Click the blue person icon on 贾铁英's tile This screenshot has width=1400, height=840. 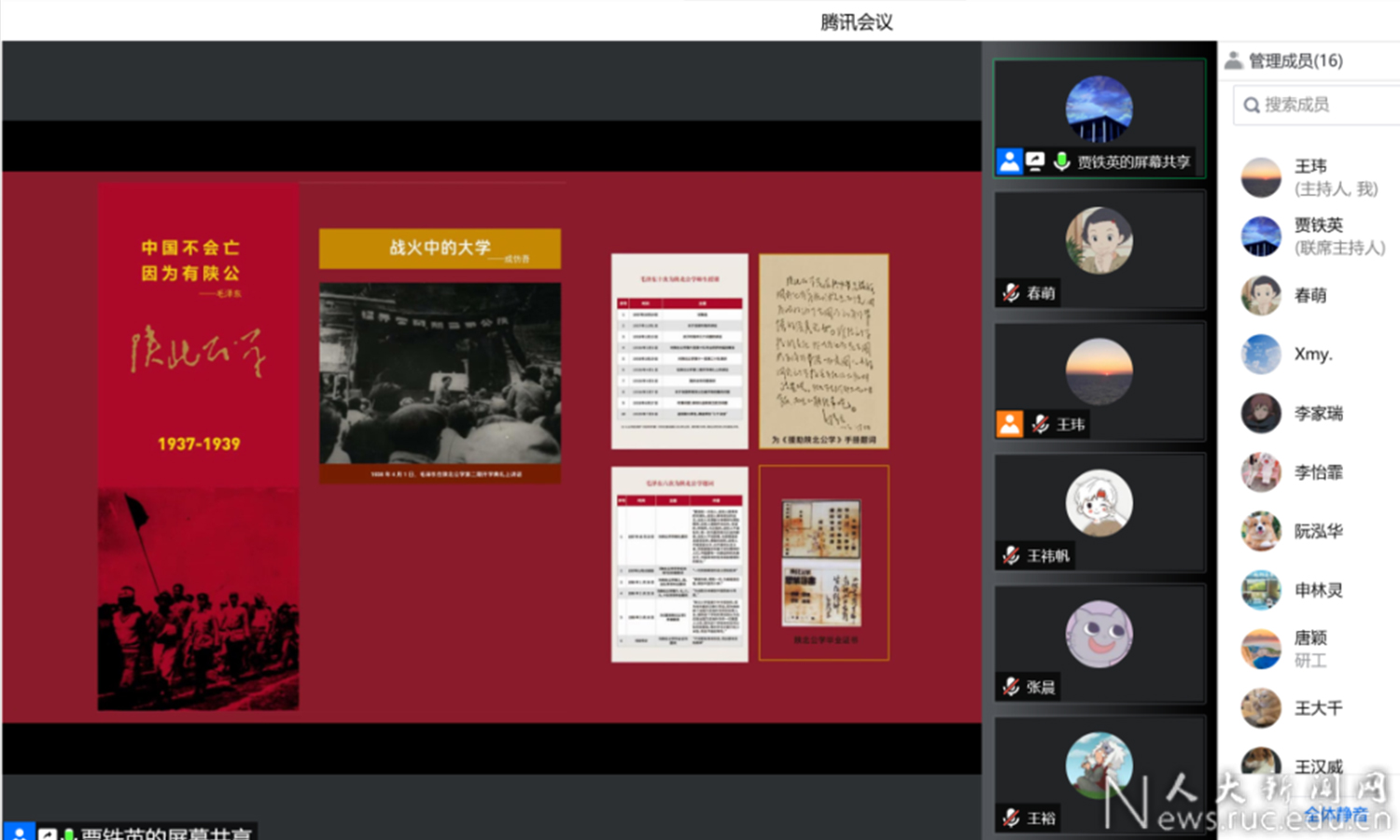(1010, 161)
